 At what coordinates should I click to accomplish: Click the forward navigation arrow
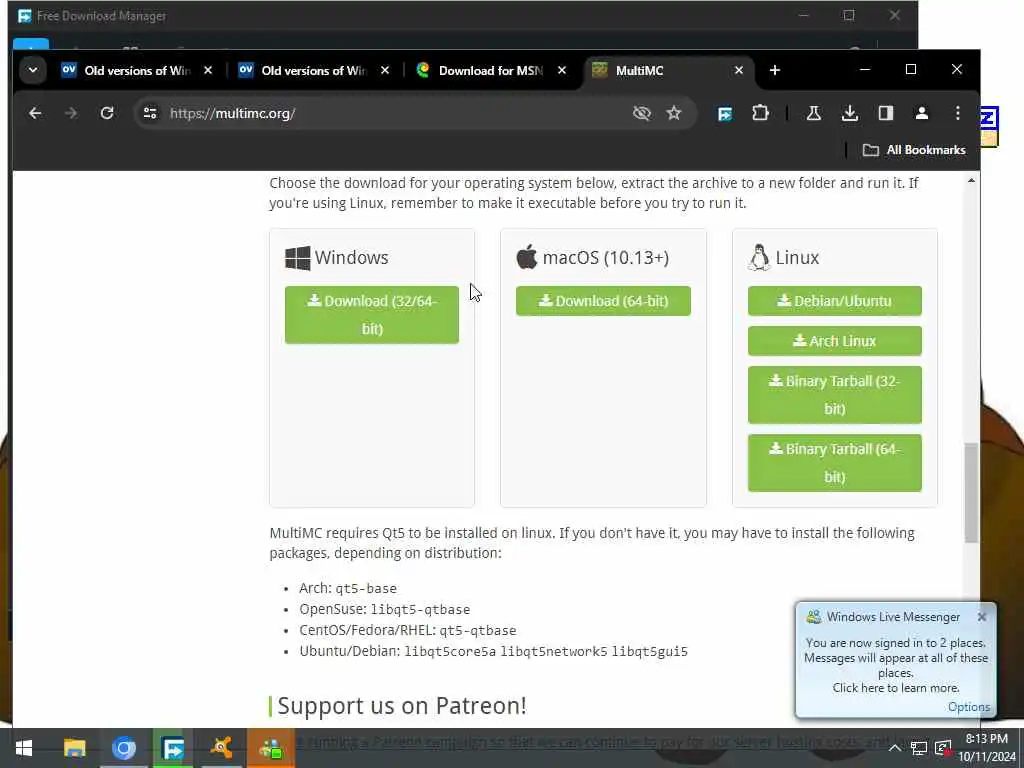pyautogui.click(x=71, y=113)
